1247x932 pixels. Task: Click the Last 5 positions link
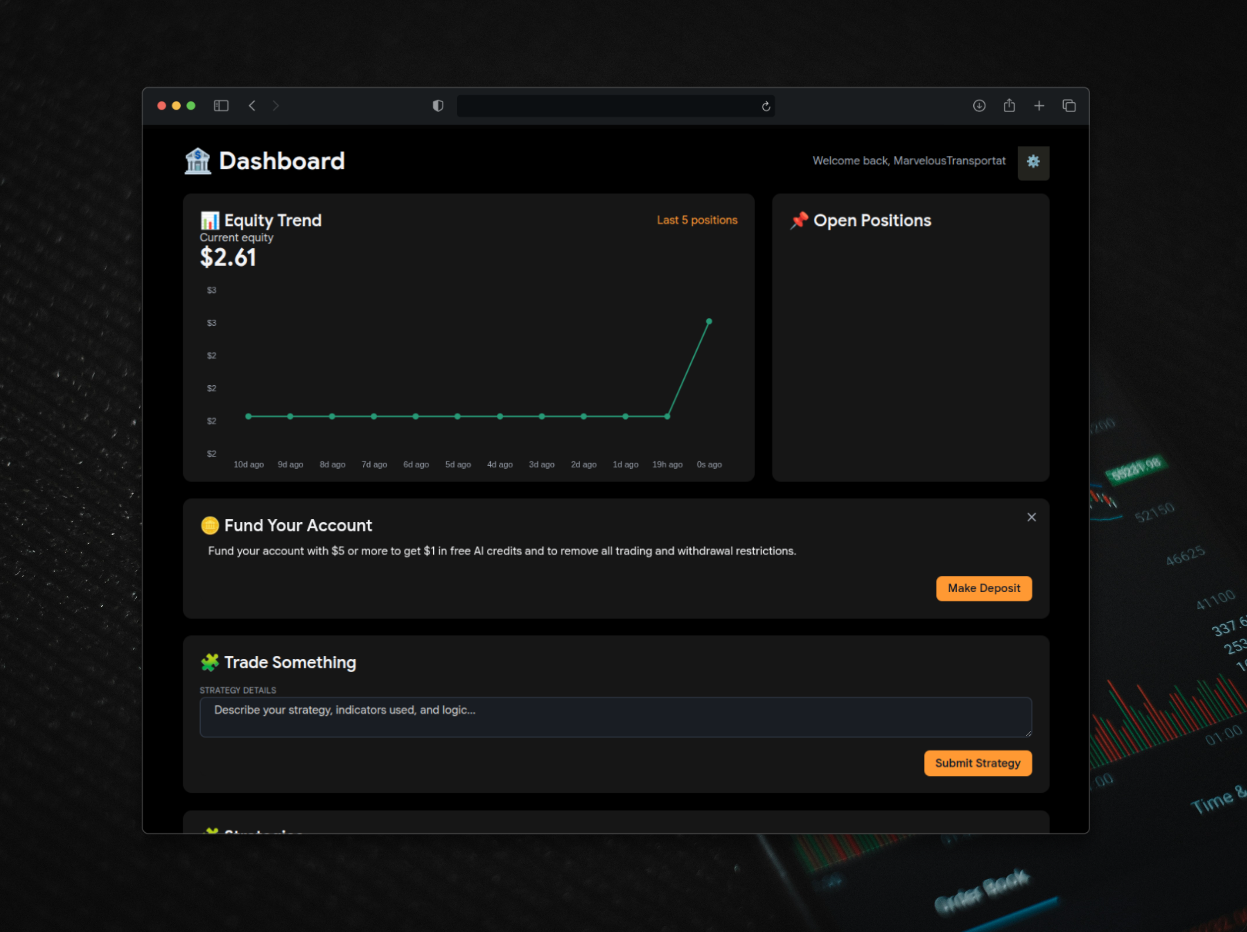pos(697,220)
